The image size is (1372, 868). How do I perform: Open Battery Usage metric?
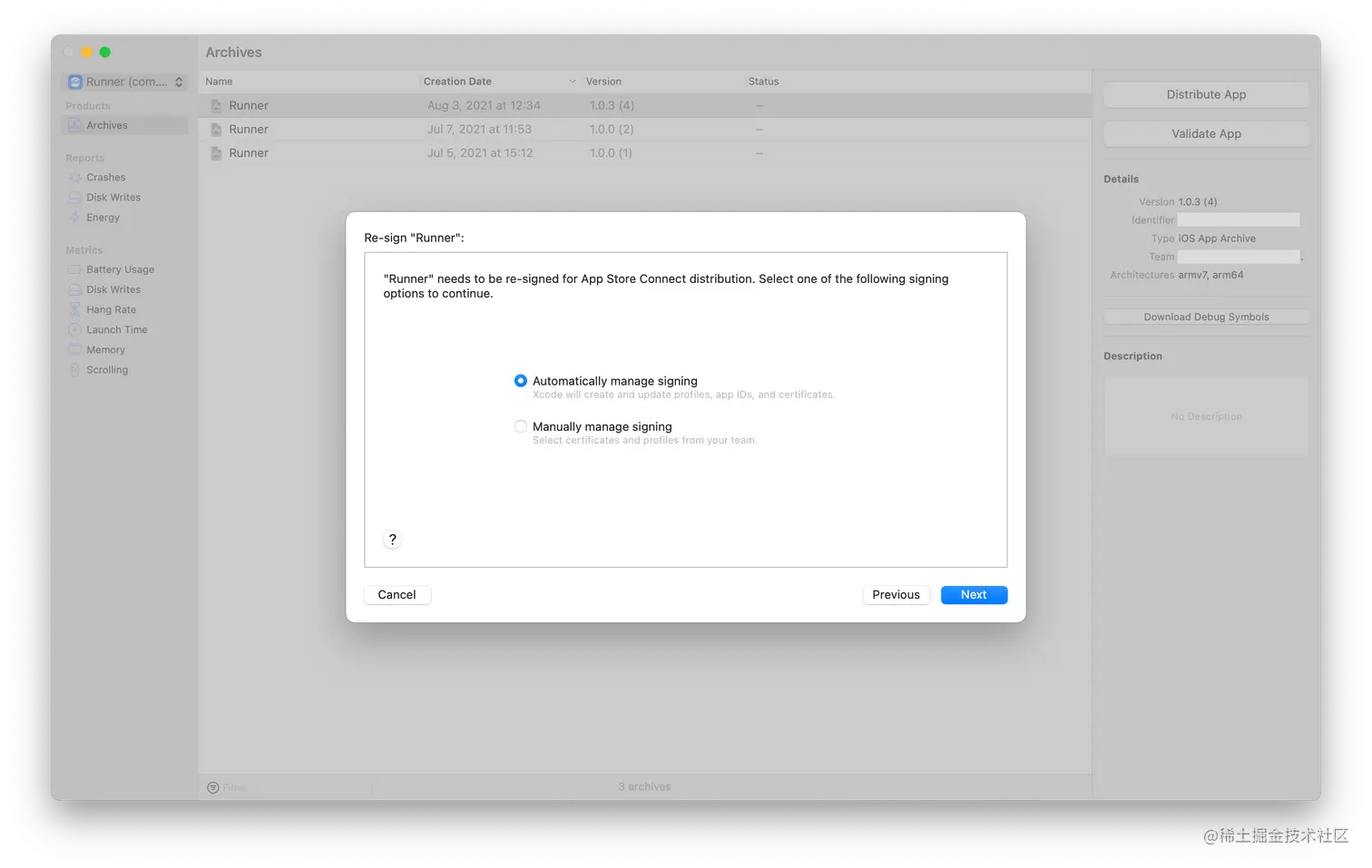click(120, 269)
